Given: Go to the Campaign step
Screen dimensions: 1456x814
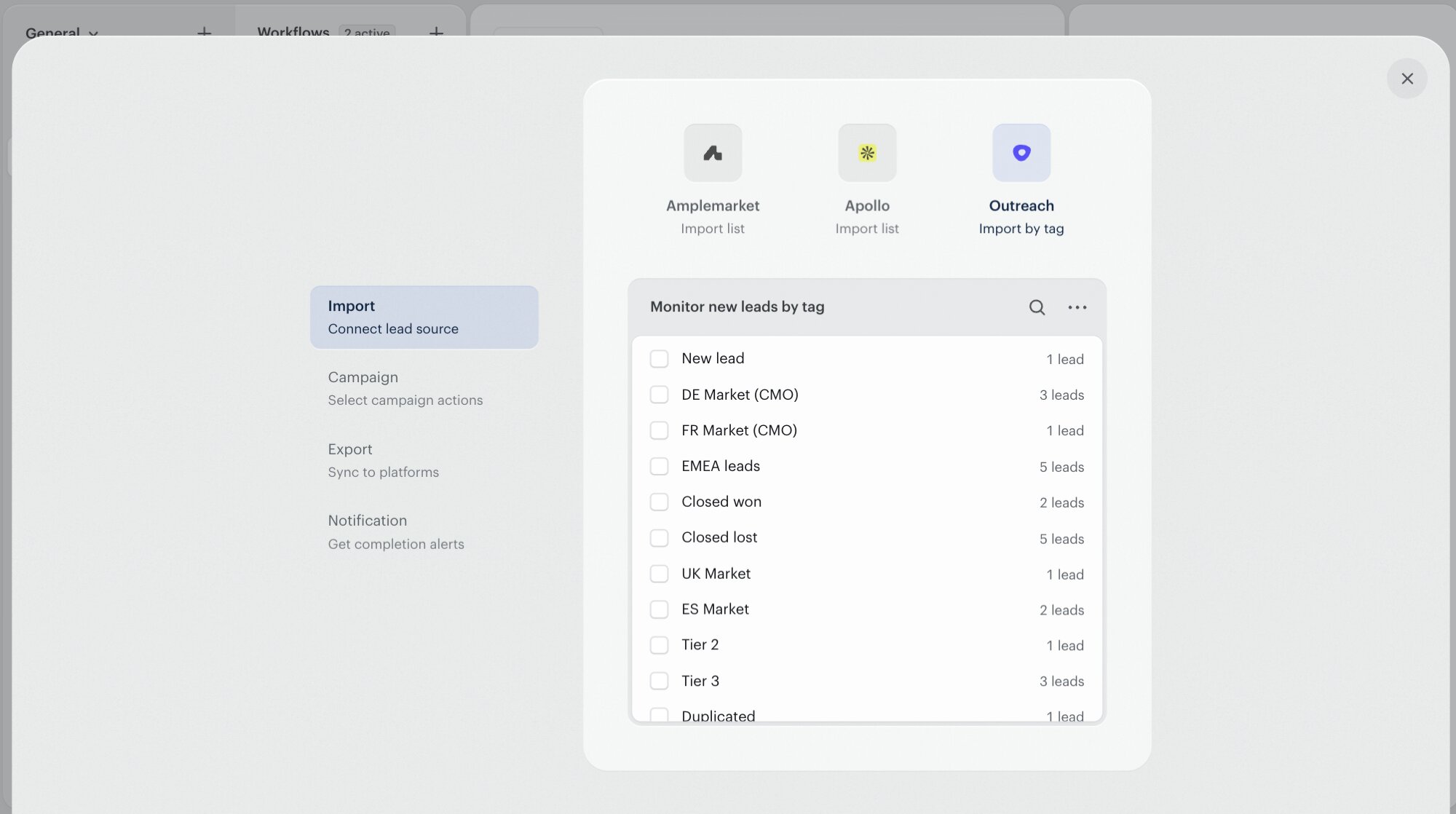Looking at the screenshot, I should click(424, 389).
